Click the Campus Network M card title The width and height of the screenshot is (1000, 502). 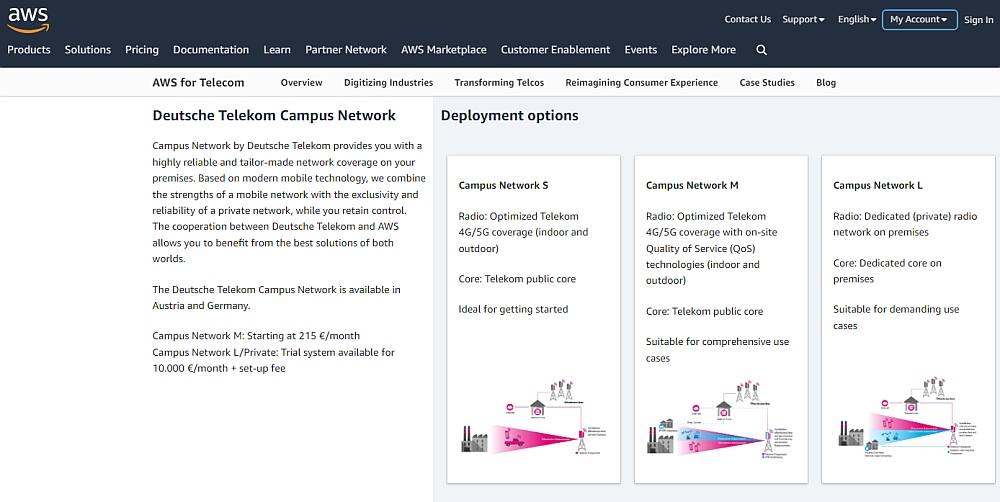[692, 186]
